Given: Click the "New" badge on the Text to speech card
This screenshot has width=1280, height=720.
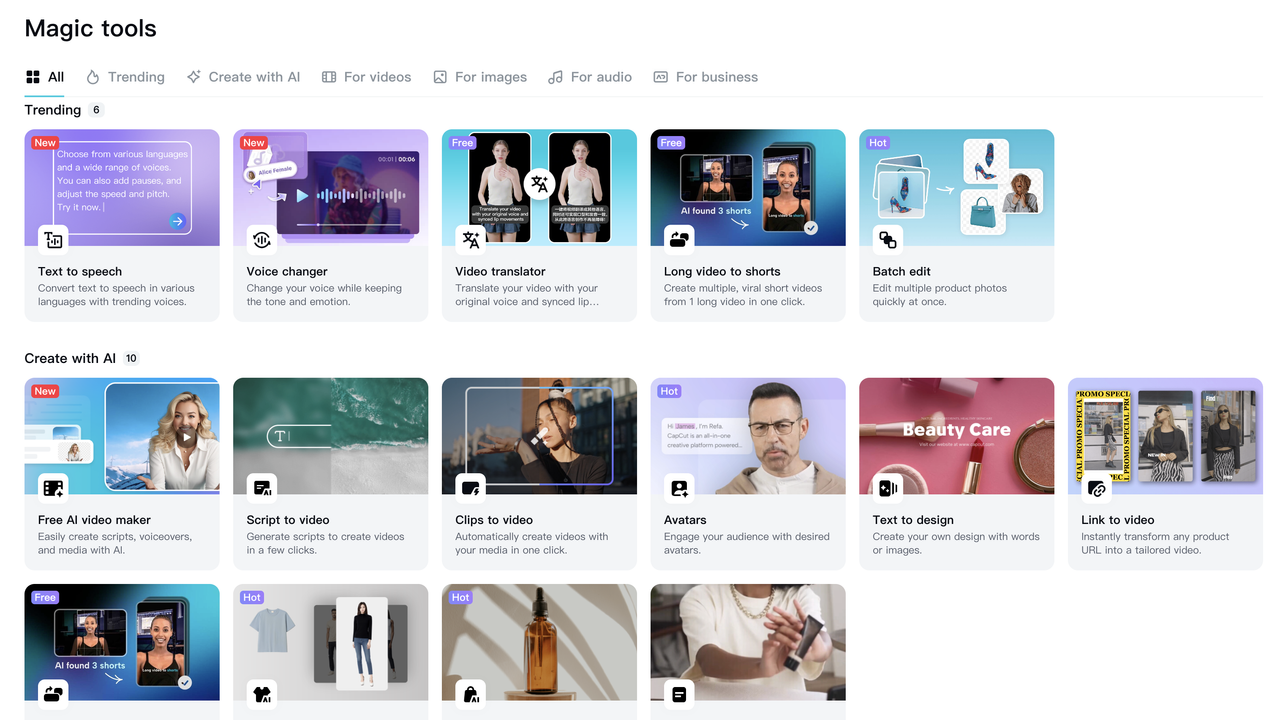Looking at the screenshot, I should 45,143.
